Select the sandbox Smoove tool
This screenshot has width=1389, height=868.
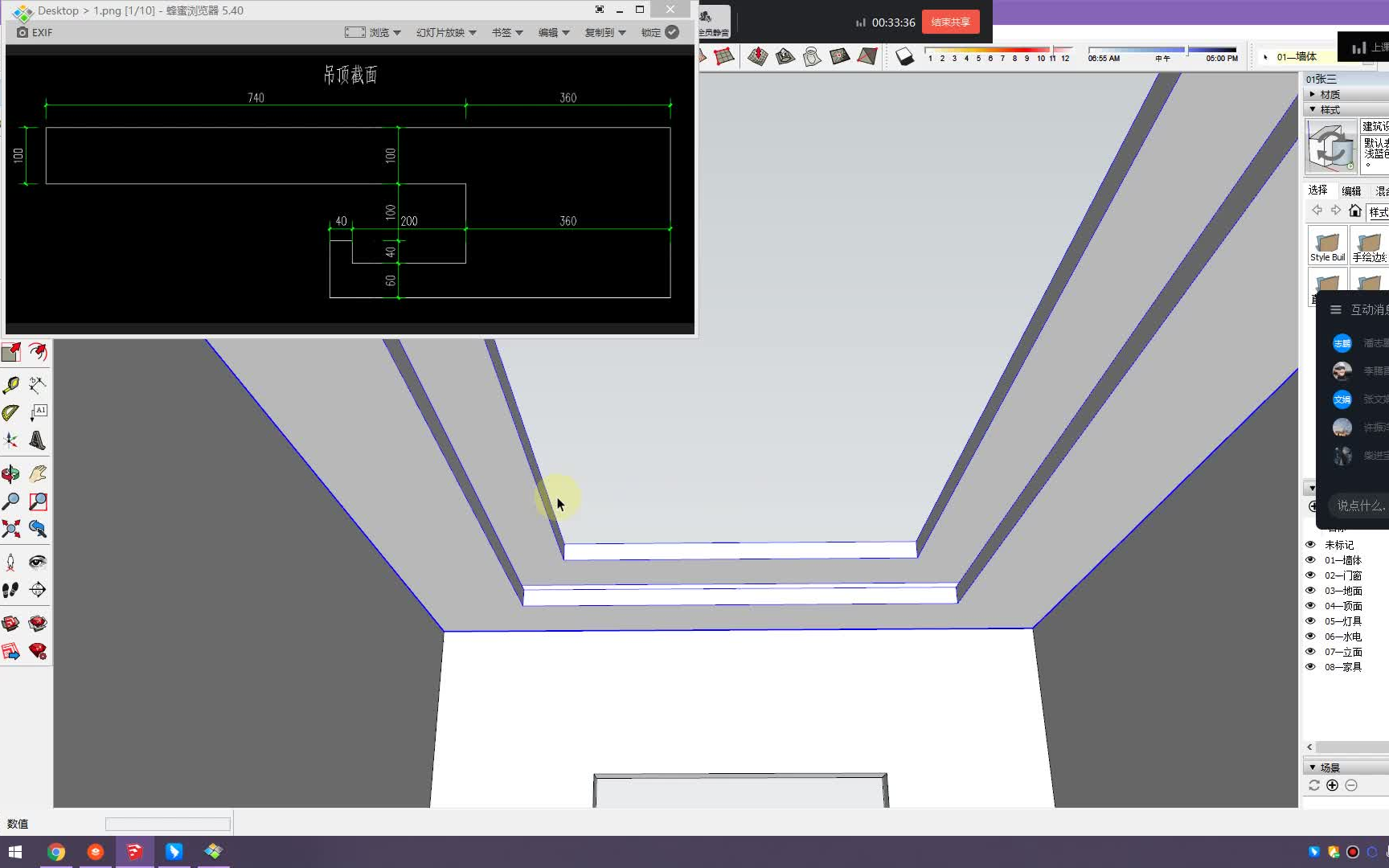[x=758, y=56]
